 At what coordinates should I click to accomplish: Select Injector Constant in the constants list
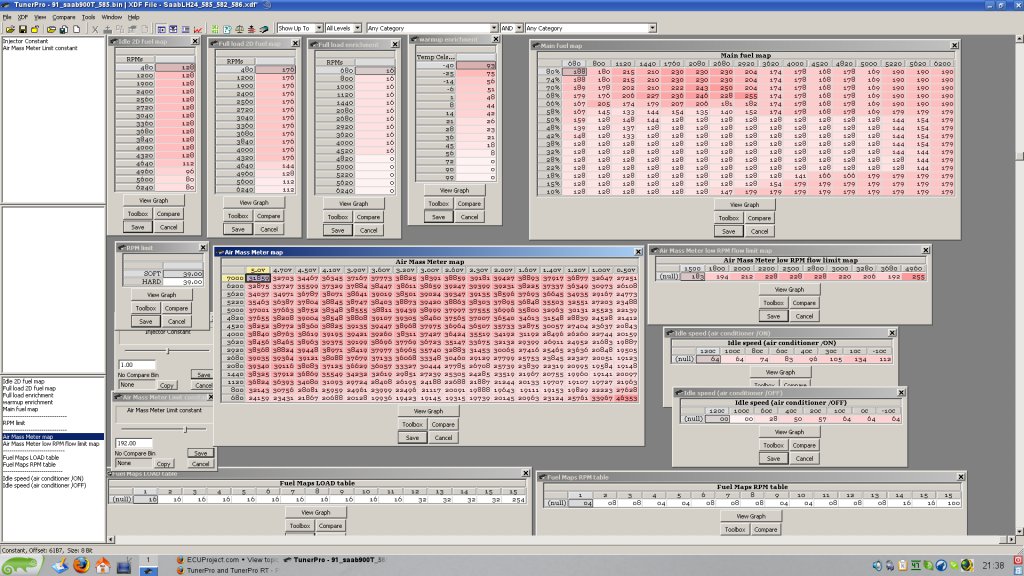coord(25,41)
